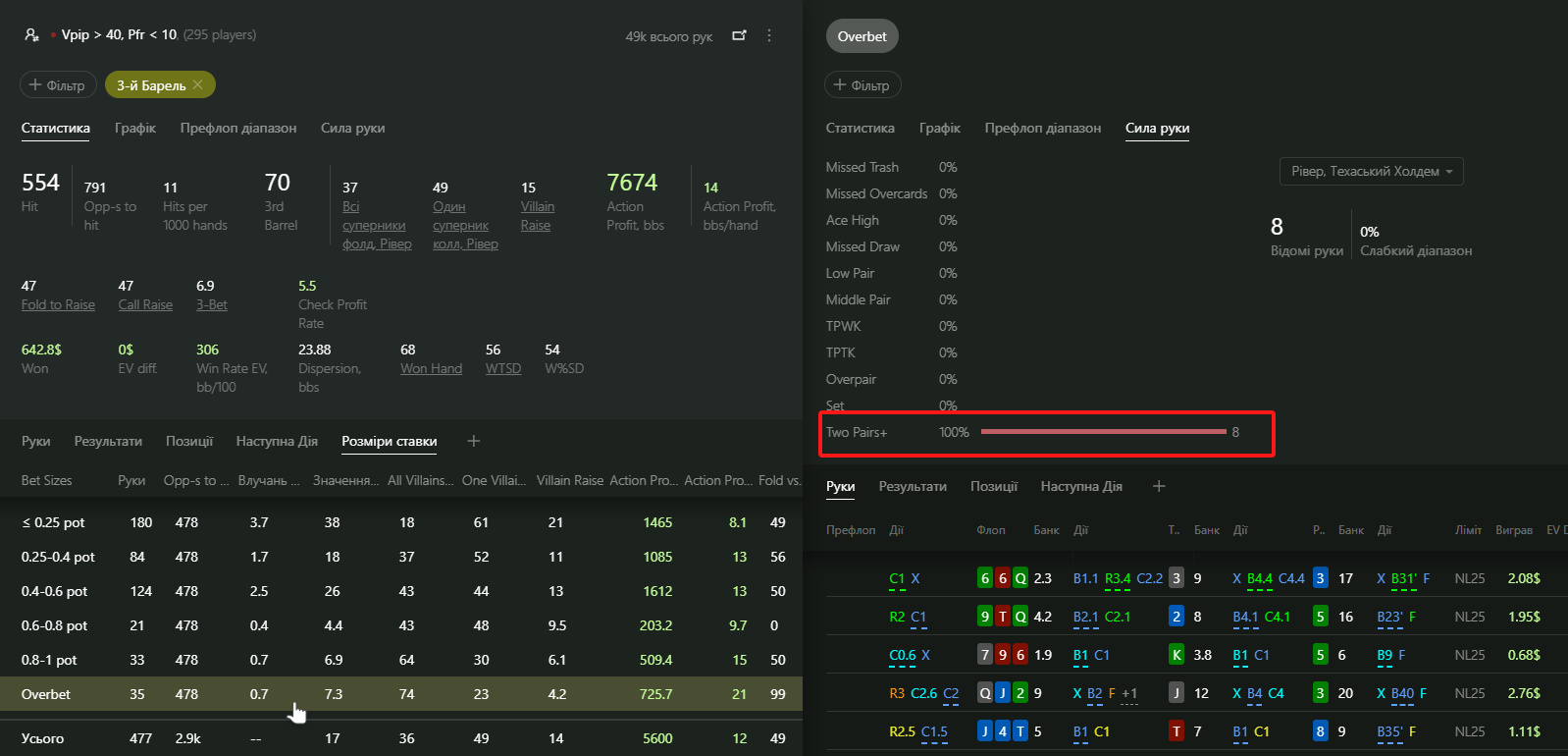Click the player group icon beside Vpip filter

click(31, 34)
